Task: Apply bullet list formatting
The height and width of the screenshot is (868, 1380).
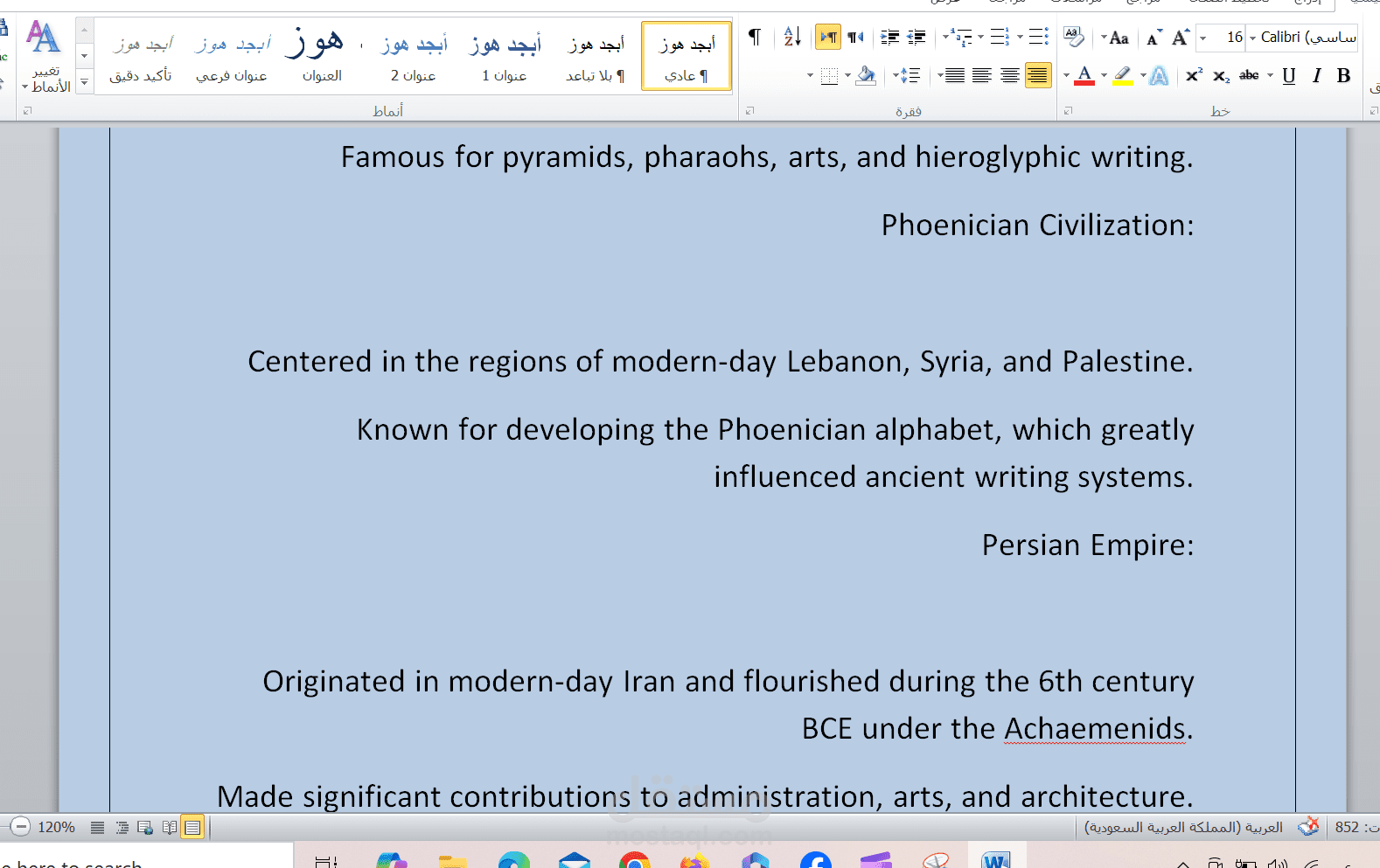Action: click(1038, 37)
